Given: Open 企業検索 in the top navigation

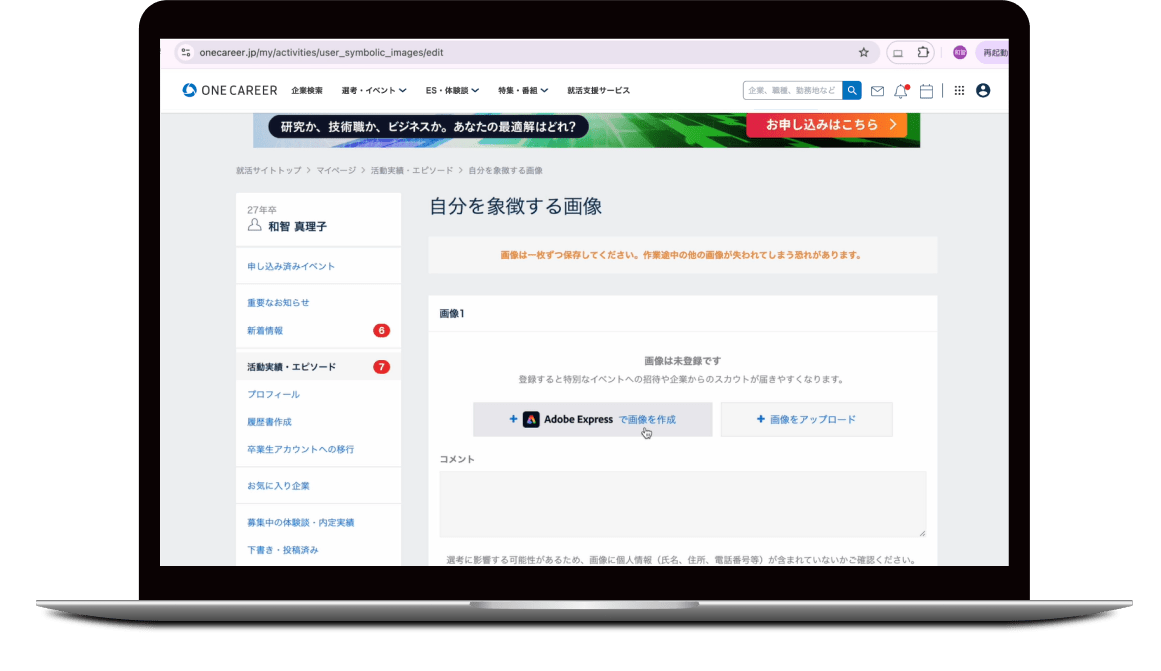Looking at the screenshot, I should coord(307,91).
